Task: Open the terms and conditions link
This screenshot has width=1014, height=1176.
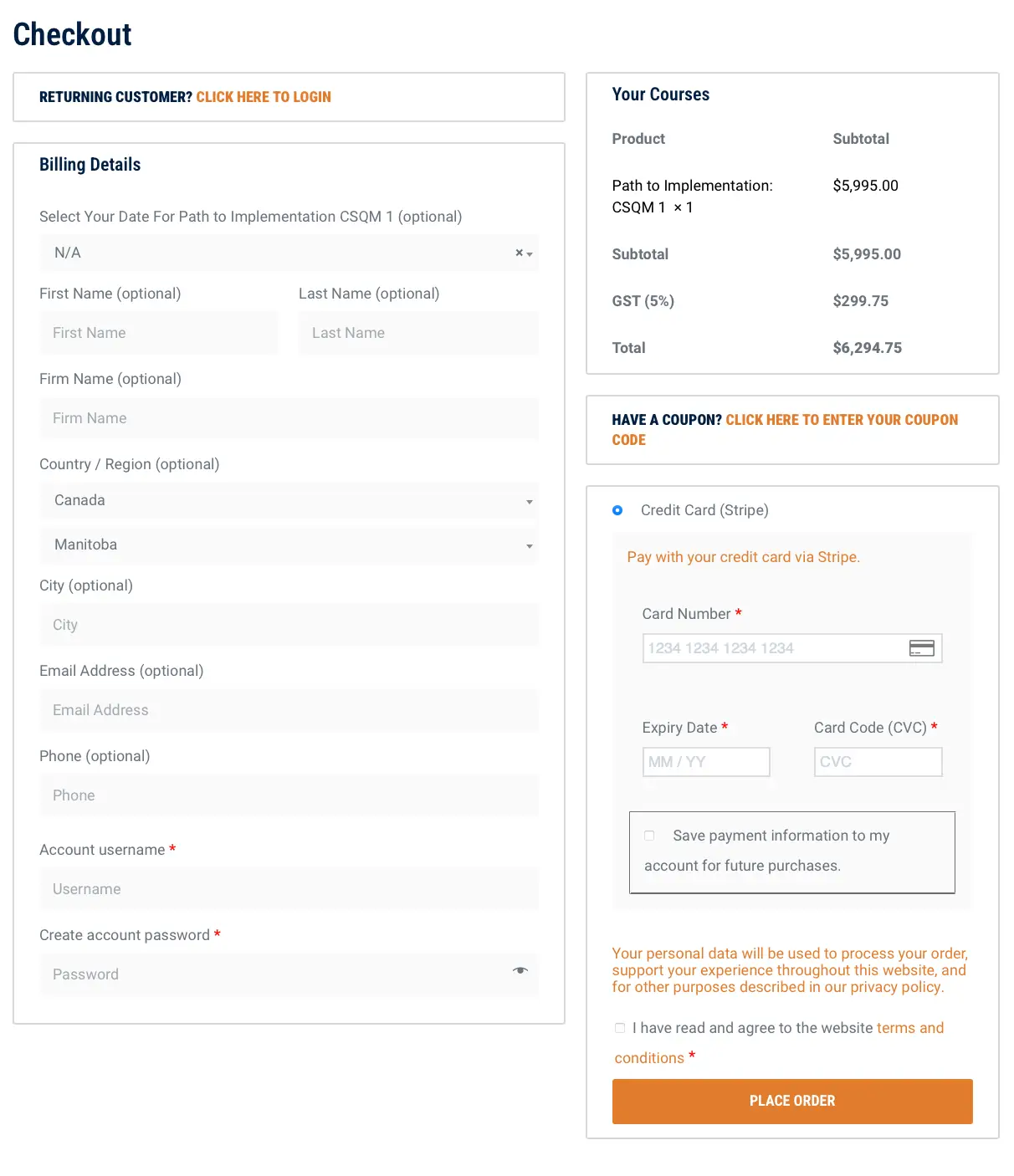Action: (x=909, y=1028)
